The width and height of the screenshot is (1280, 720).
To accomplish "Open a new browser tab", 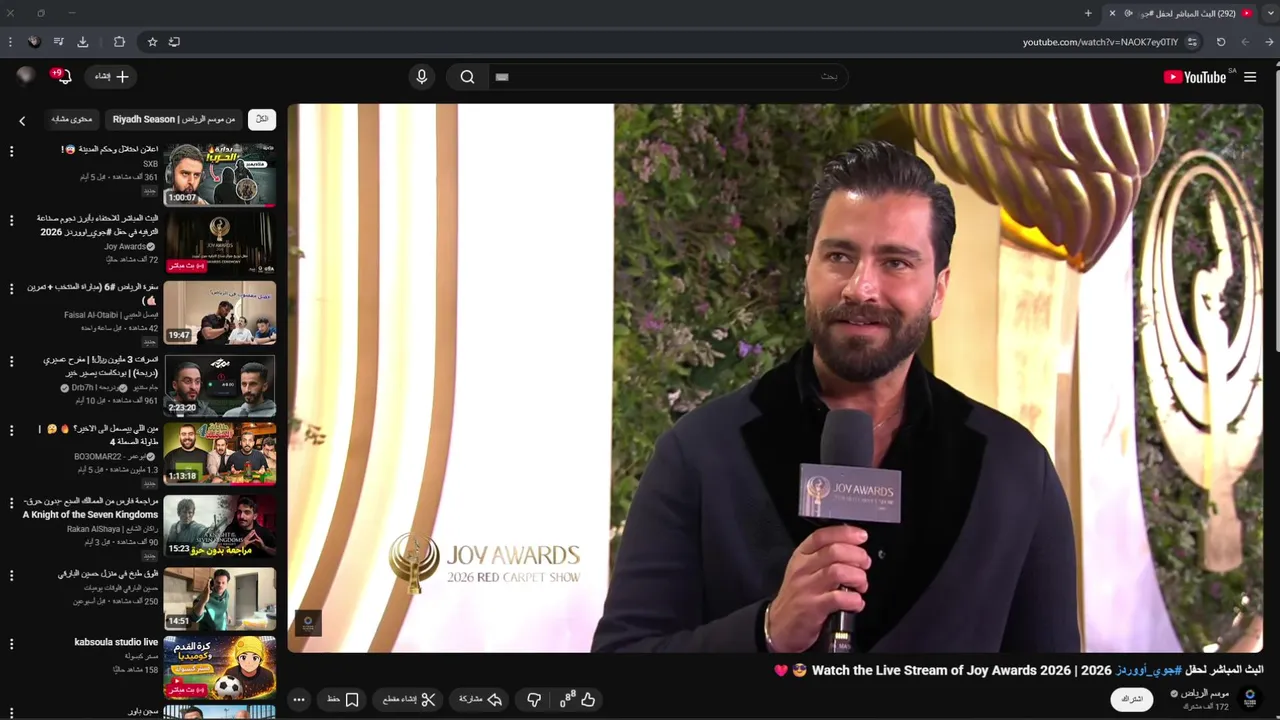I will [1088, 13].
